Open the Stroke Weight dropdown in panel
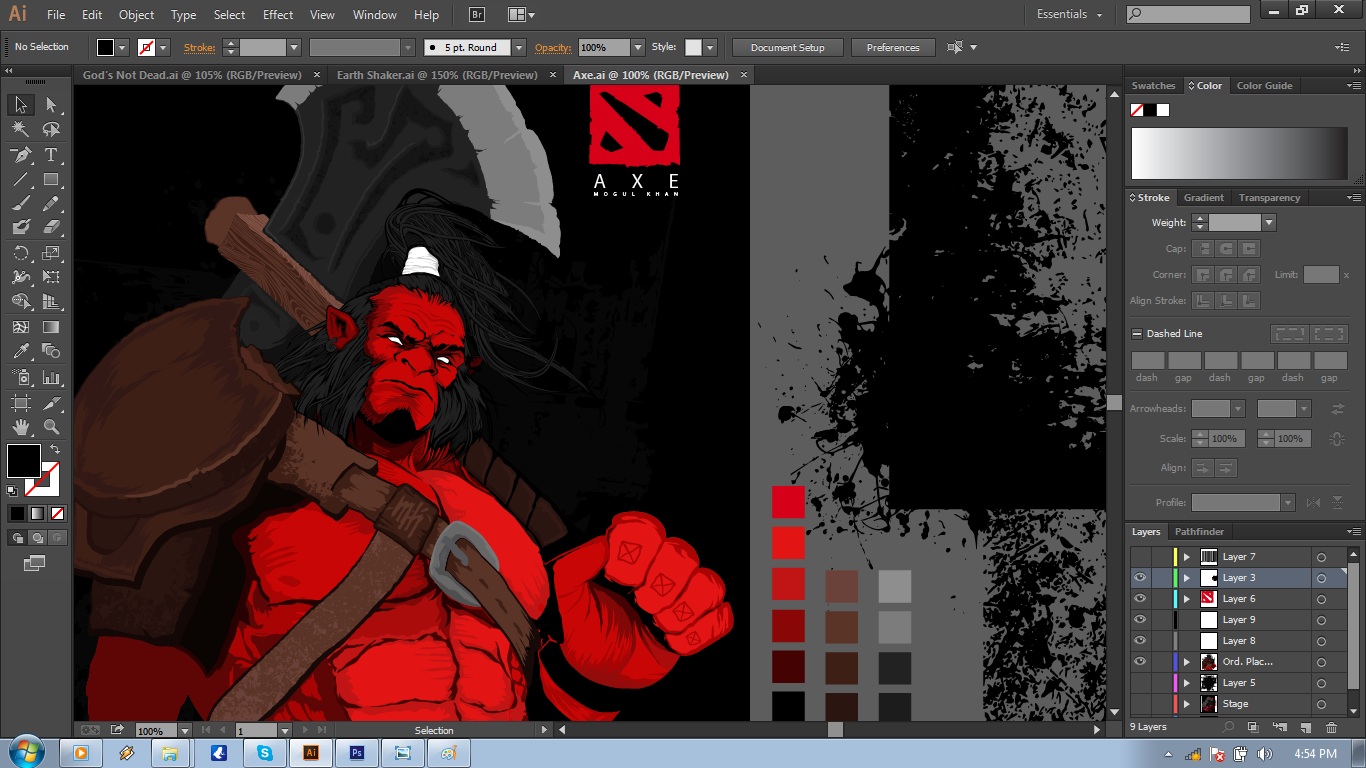Screen dimensions: 1366x768 point(1269,223)
